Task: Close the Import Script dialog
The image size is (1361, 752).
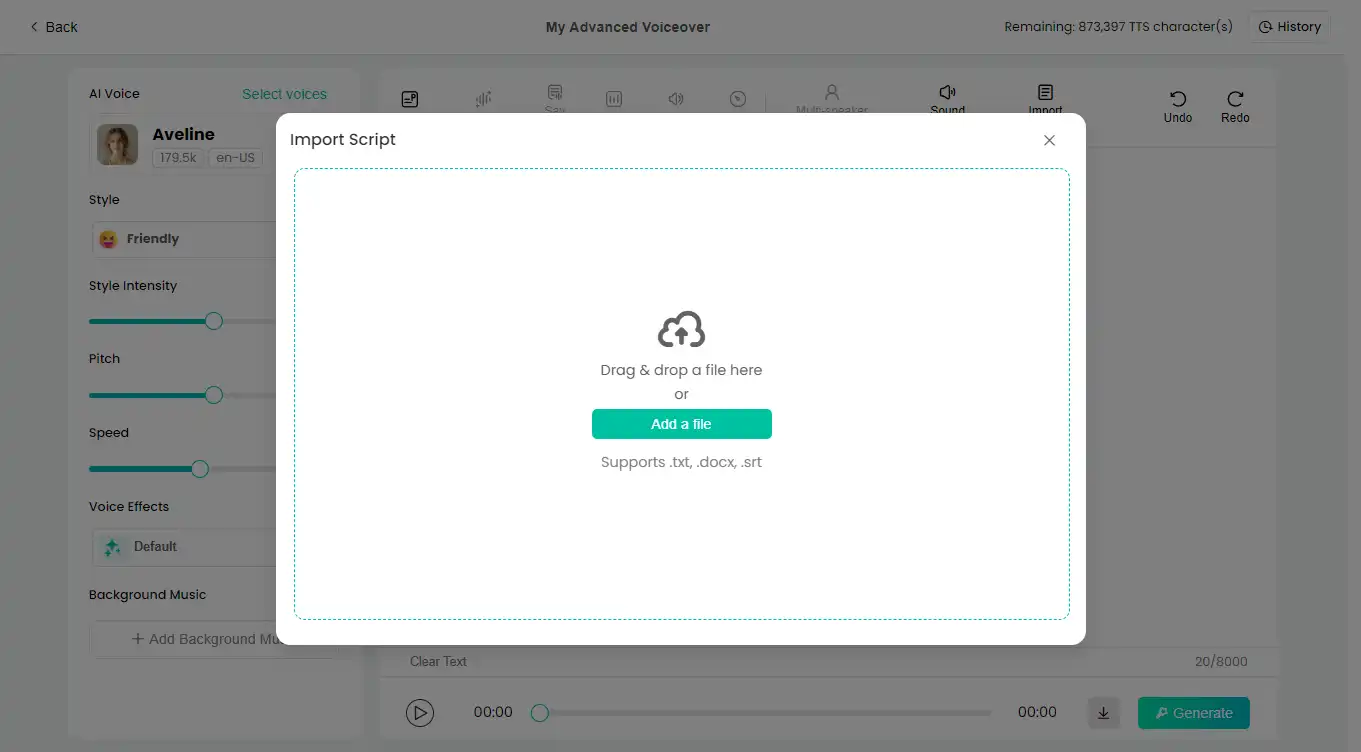Action: point(1049,140)
